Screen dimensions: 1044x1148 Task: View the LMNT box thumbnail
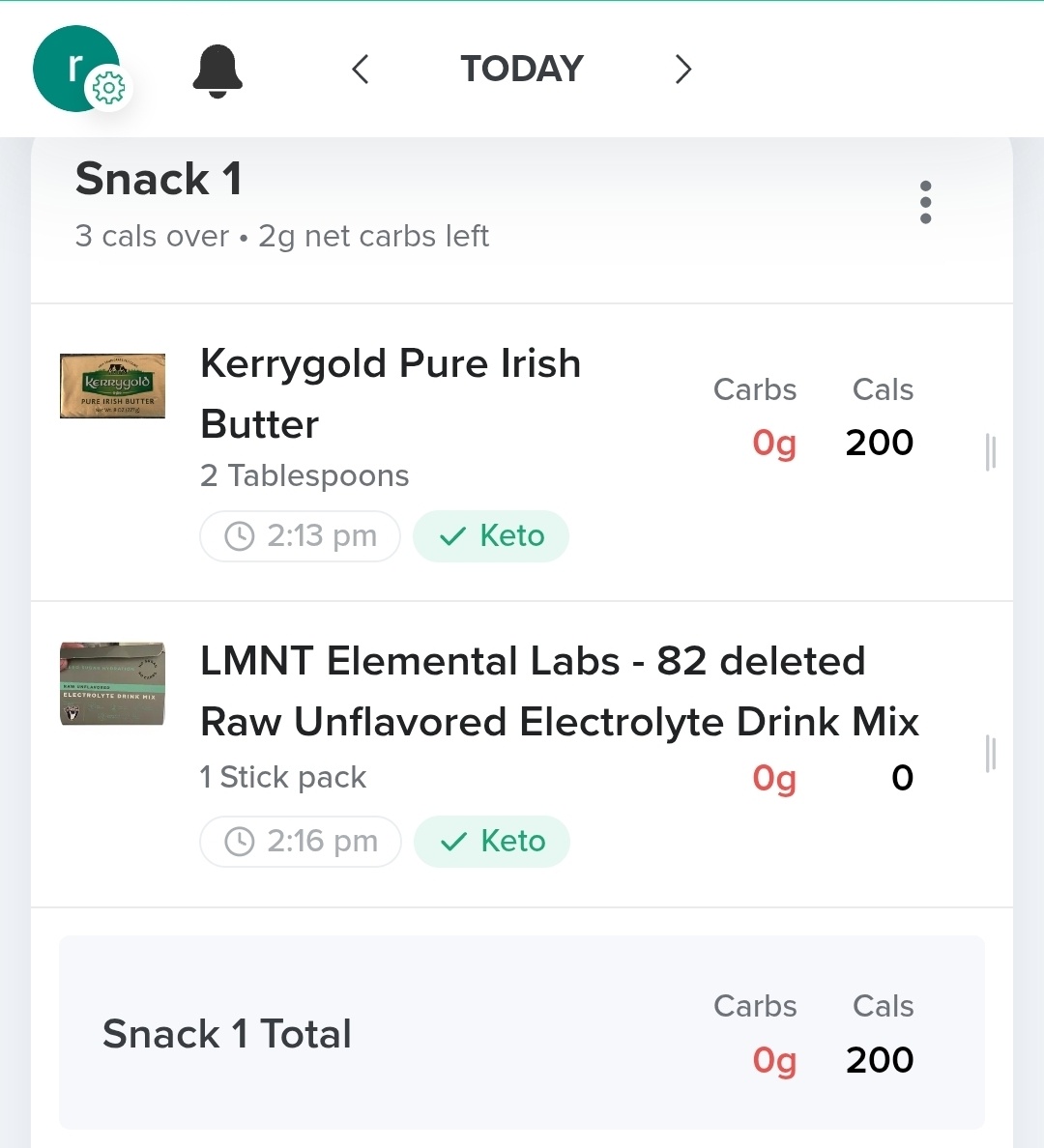pyautogui.click(x=112, y=683)
